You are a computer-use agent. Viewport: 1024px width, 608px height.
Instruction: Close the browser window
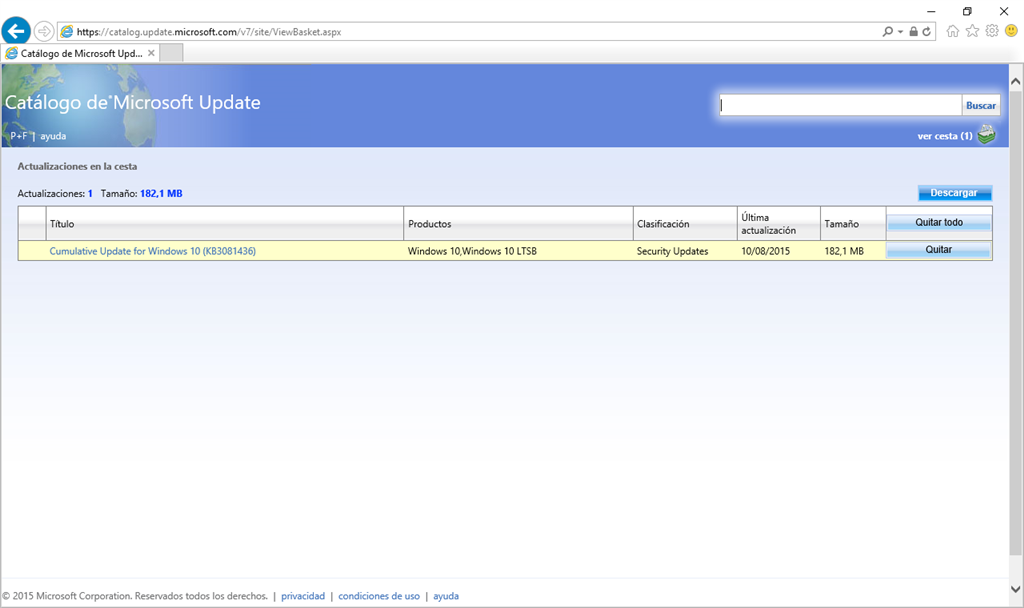(x=1004, y=11)
